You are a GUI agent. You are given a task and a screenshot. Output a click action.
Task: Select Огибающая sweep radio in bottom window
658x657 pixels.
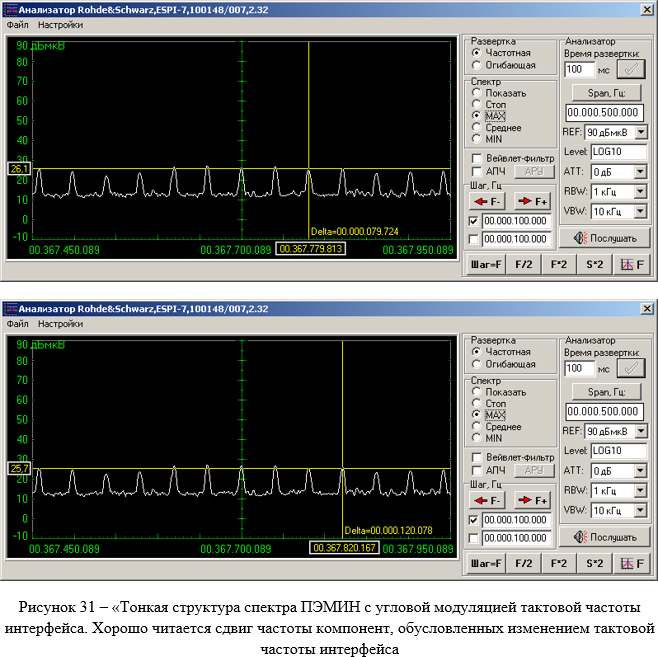click(476, 364)
